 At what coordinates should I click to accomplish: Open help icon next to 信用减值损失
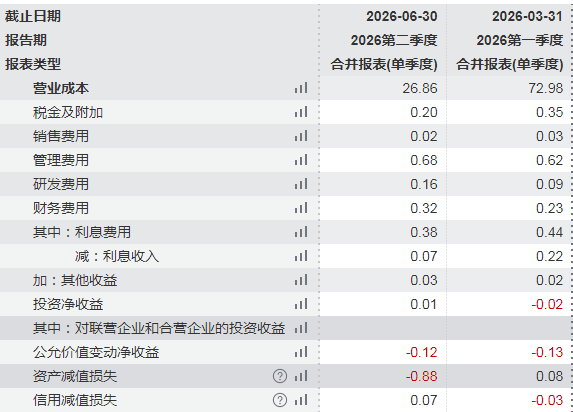point(280,400)
